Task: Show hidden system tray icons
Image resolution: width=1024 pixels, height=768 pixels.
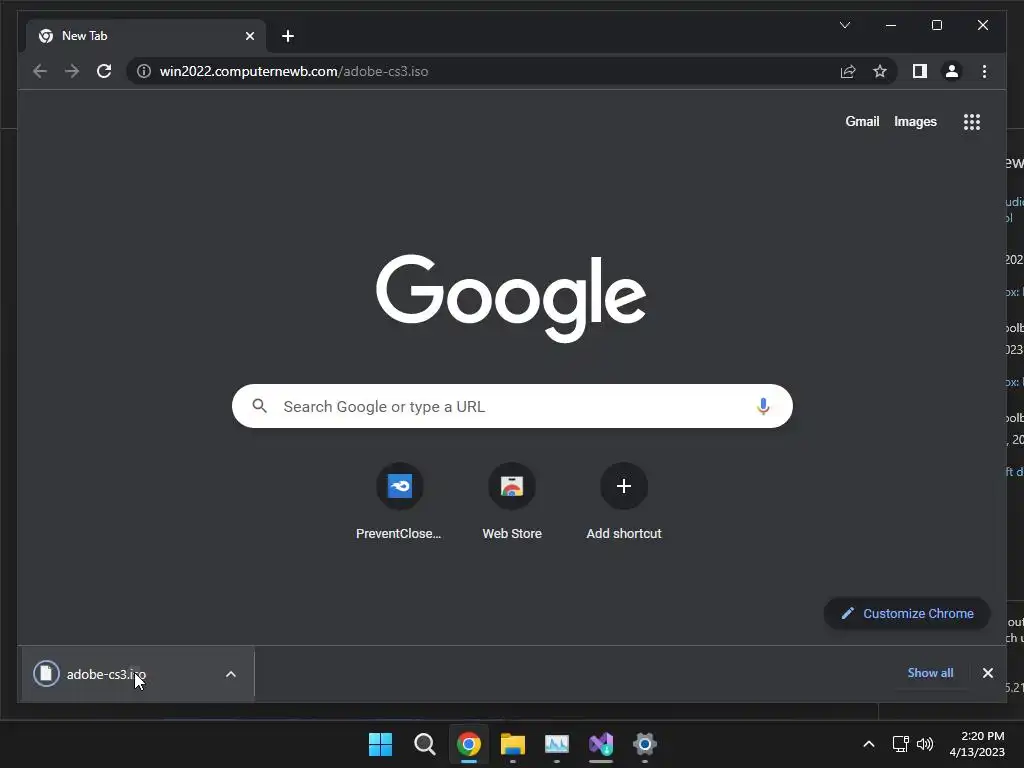Action: pyautogui.click(x=869, y=744)
